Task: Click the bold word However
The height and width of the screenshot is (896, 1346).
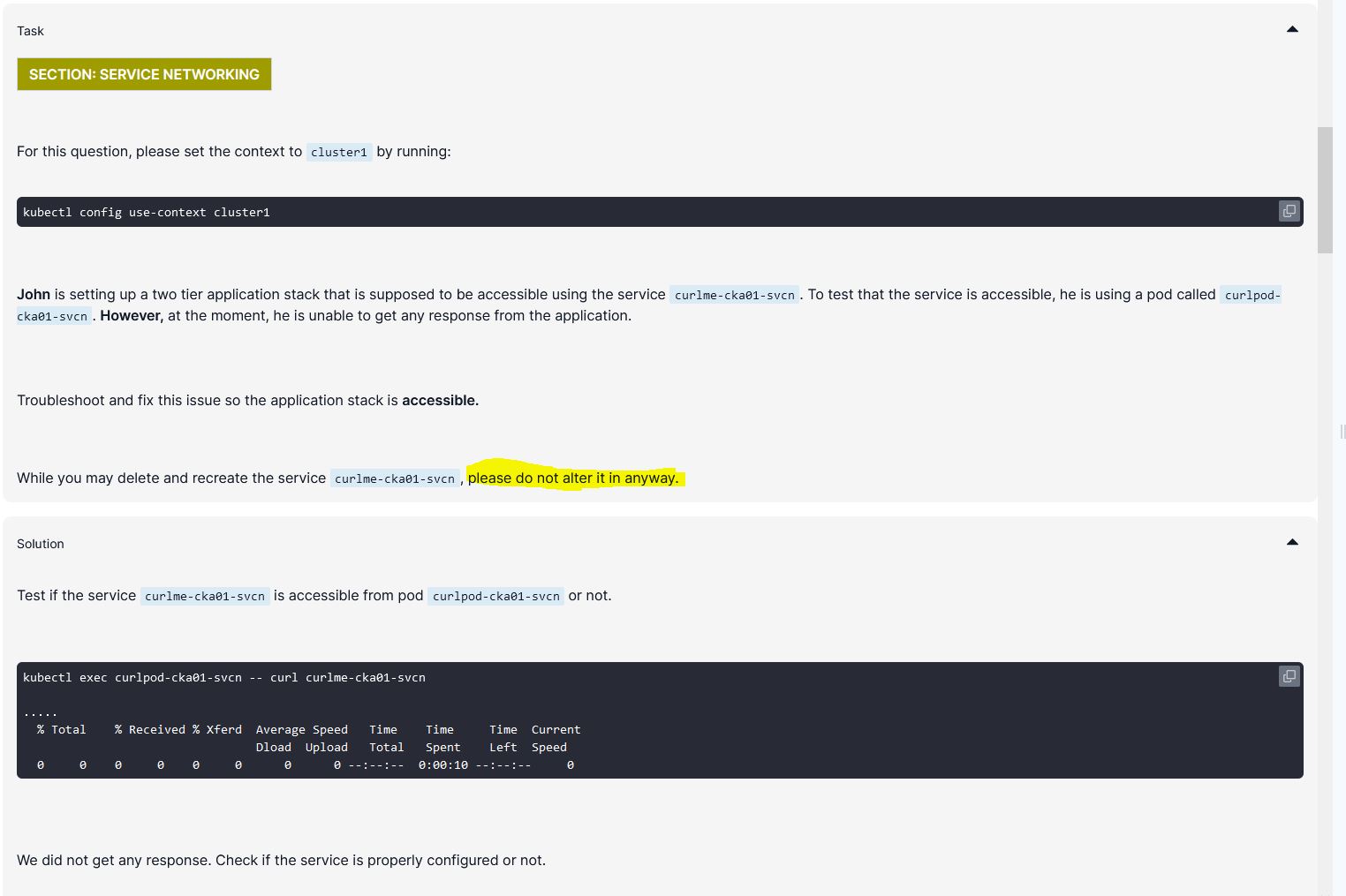Action: [x=132, y=316]
